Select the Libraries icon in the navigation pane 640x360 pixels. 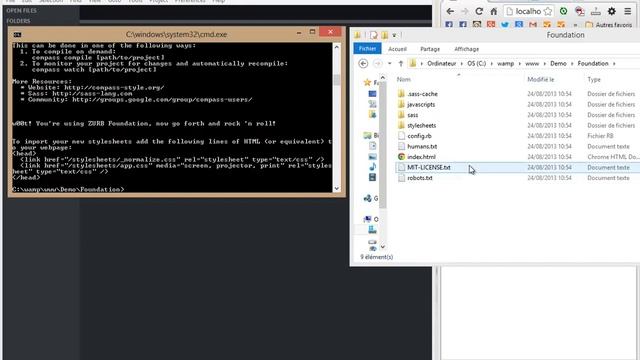368,136
